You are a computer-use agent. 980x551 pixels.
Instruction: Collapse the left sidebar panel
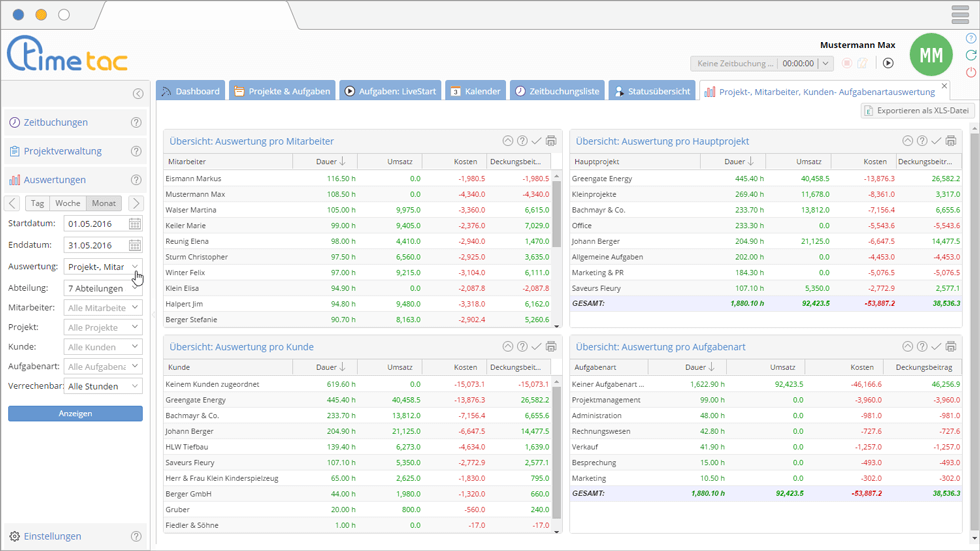tap(138, 94)
